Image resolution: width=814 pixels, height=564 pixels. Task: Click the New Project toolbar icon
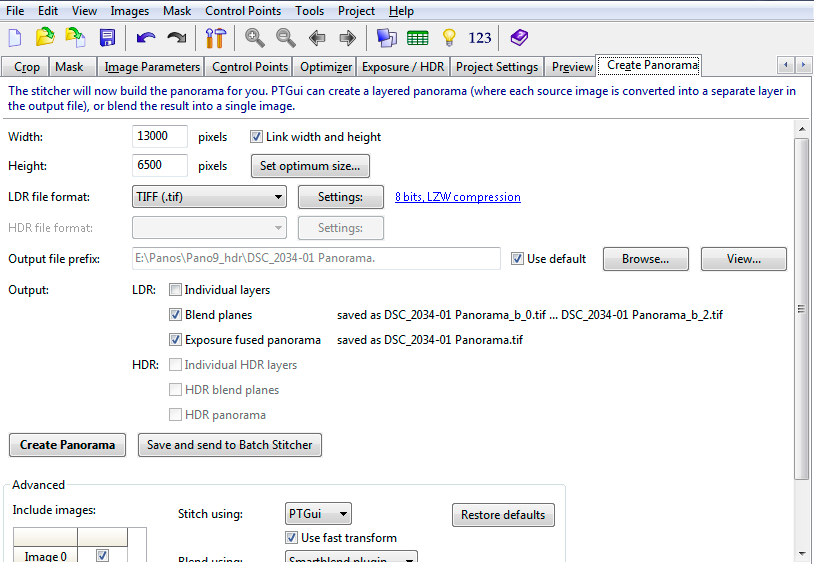click(x=15, y=38)
